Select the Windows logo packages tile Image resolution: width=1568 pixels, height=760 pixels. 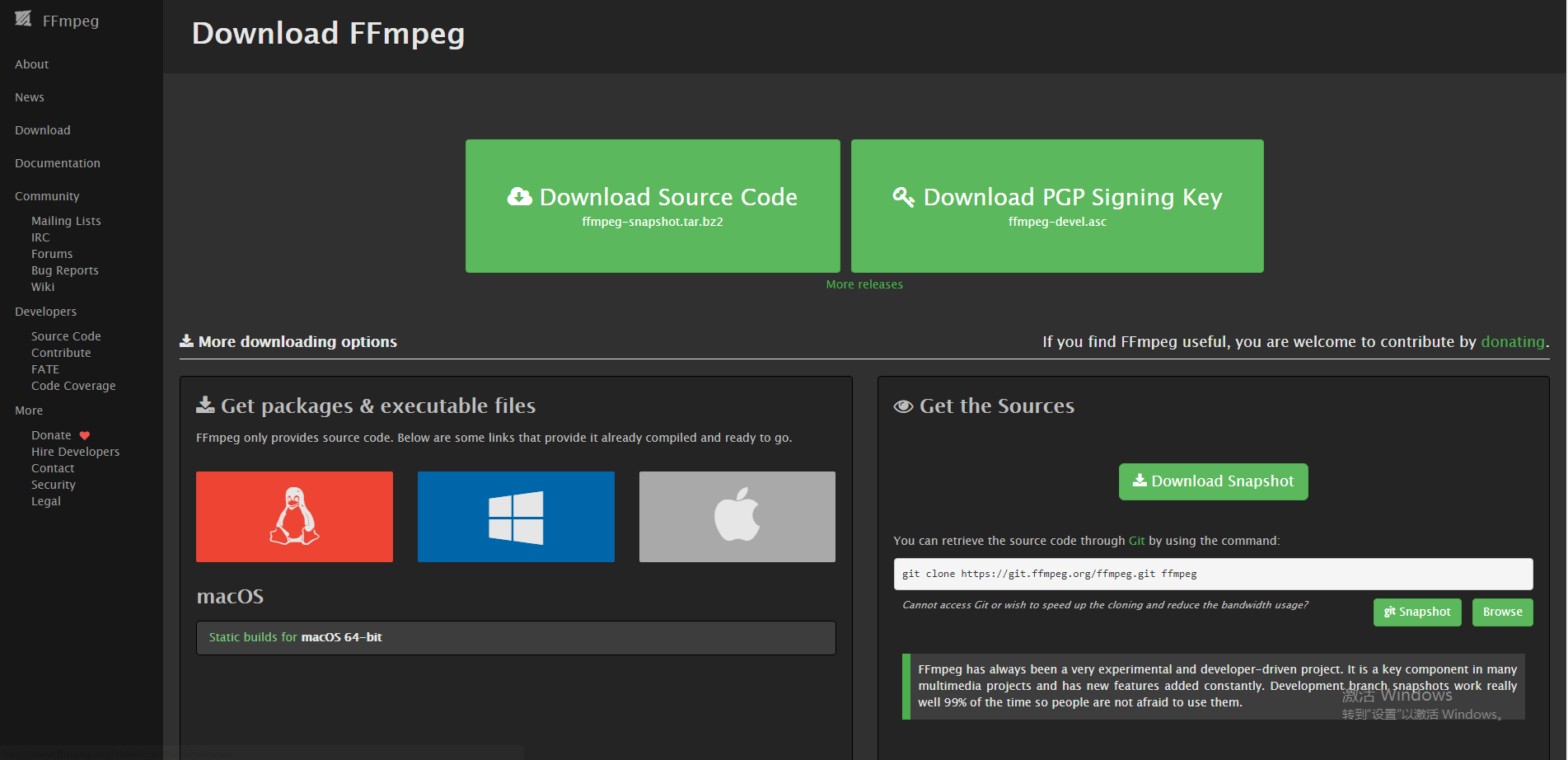pyautogui.click(x=516, y=517)
